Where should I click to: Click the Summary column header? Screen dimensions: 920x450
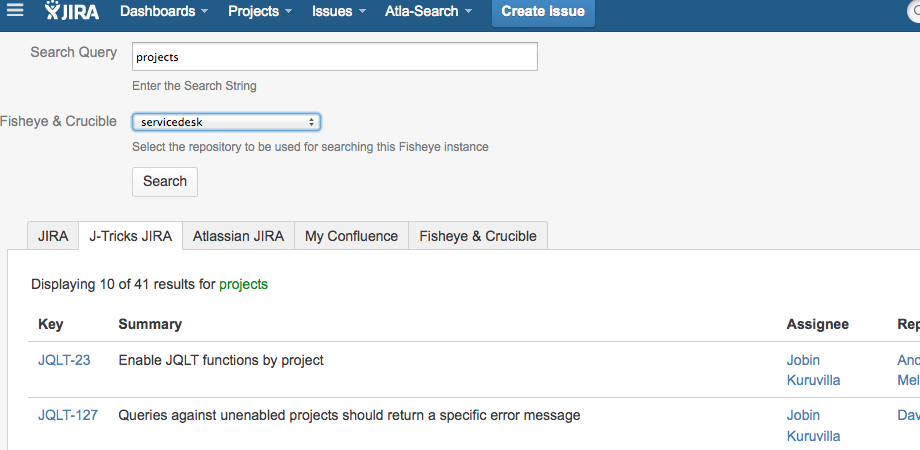[150, 324]
